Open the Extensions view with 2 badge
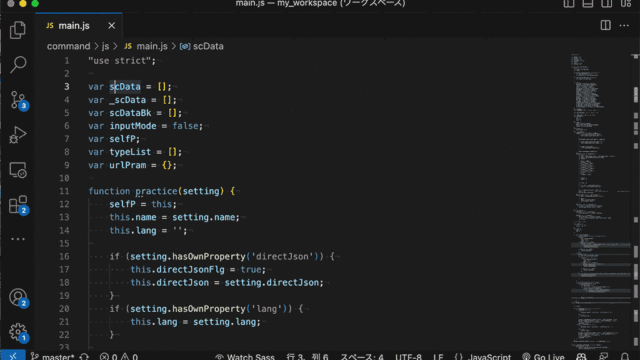 [x=18, y=205]
